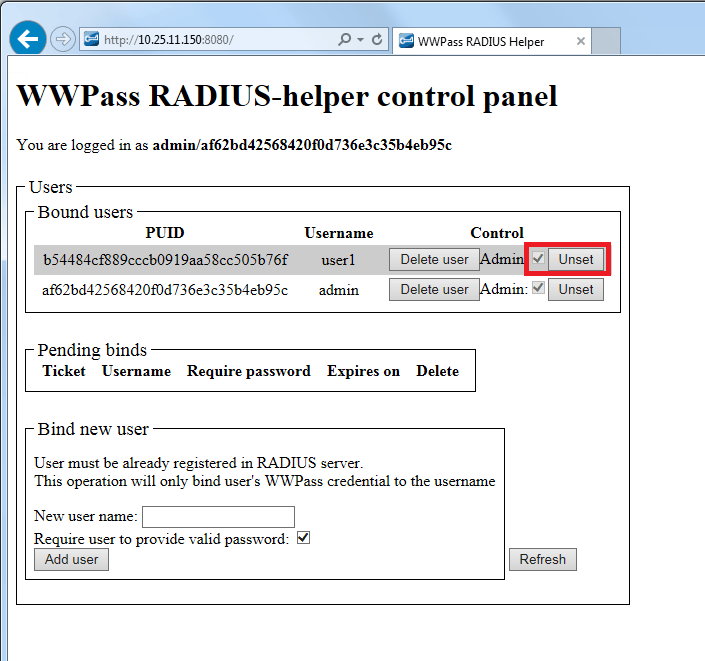The height and width of the screenshot is (661, 705).
Task: Reload the page using the refresh icon
Action: (377, 40)
